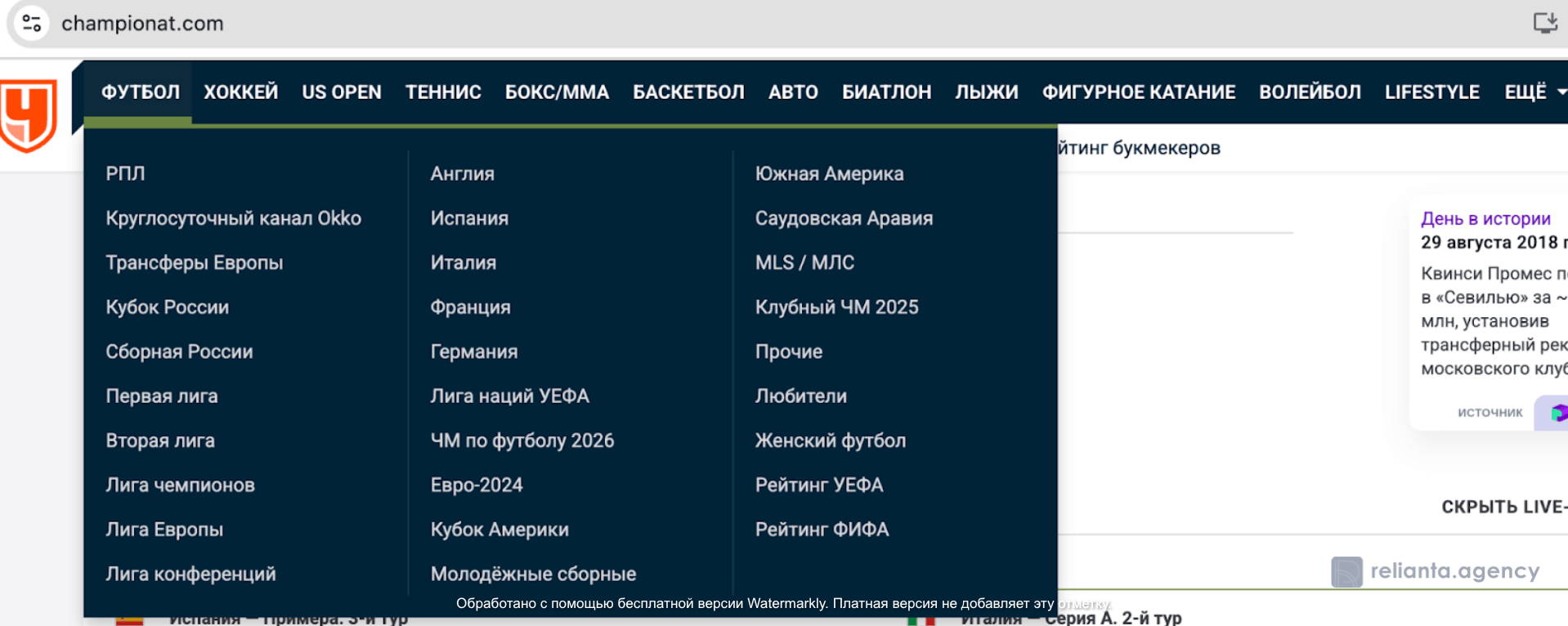
Task: Select РПЛ from football menu
Action: tap(125, 173)
